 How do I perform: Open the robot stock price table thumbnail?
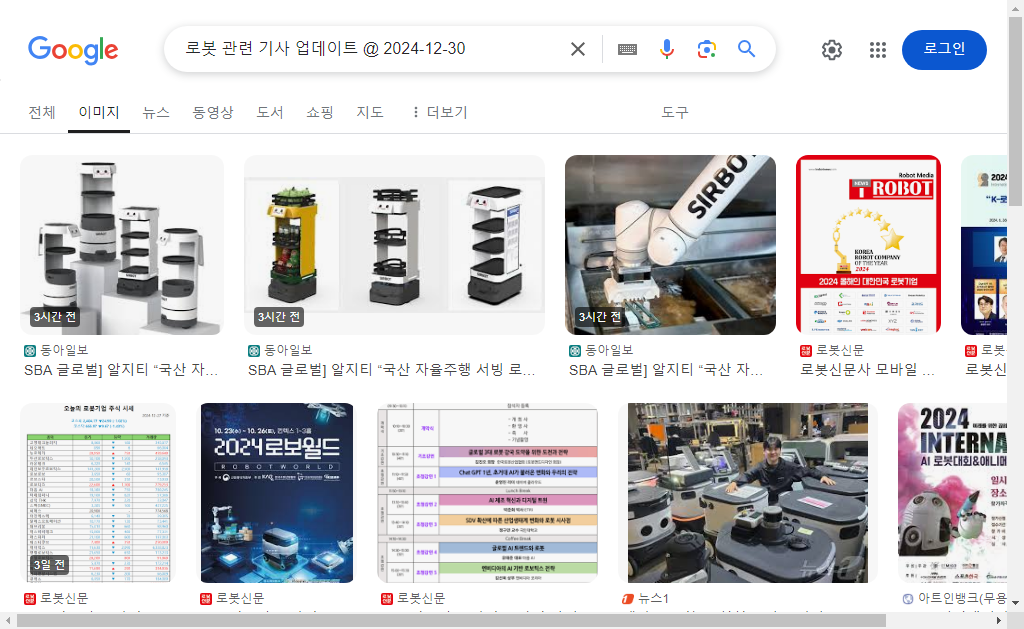click(x=98, y=493)
